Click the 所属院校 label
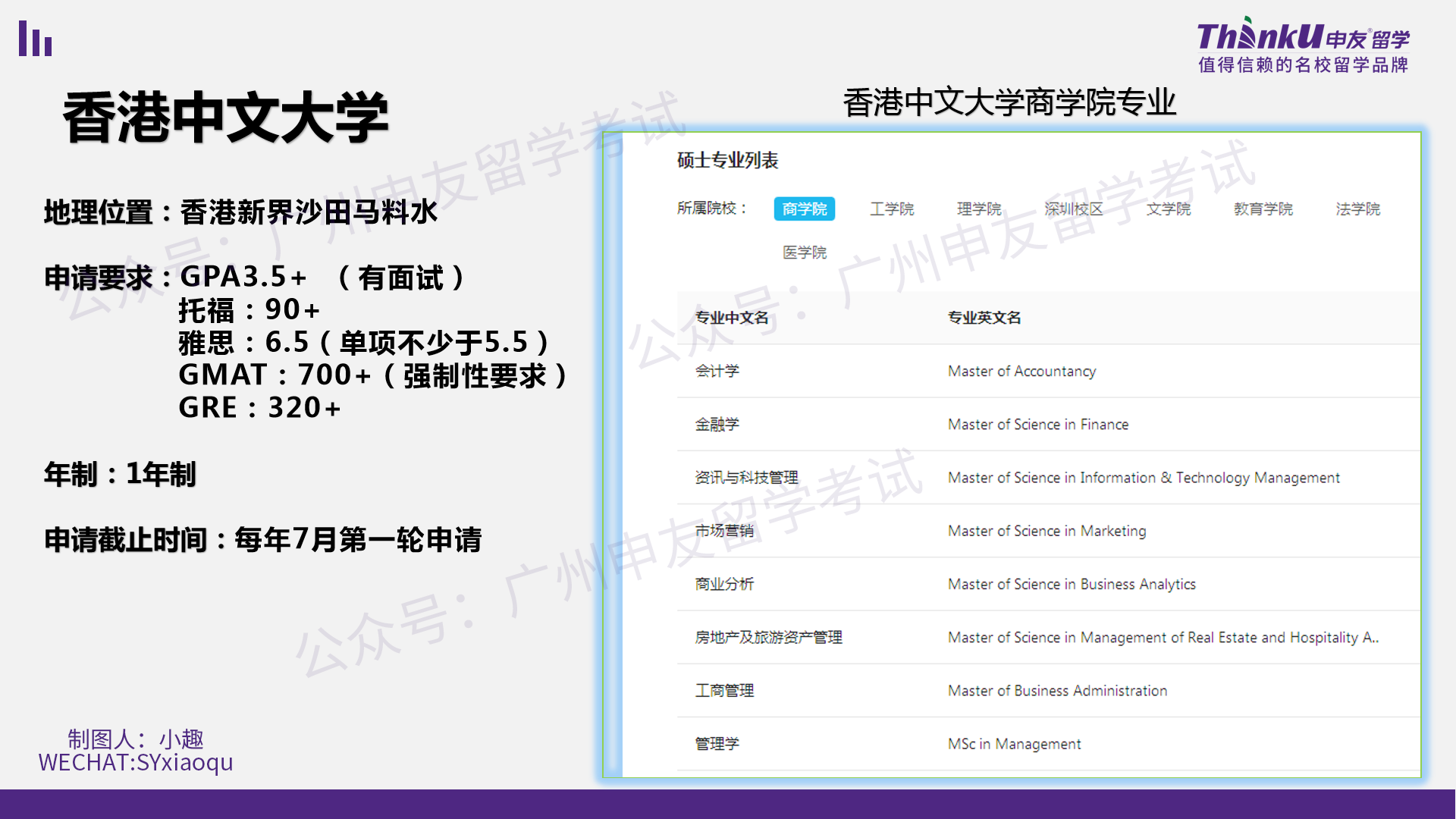1456x819 pixels. pos(711,209)
